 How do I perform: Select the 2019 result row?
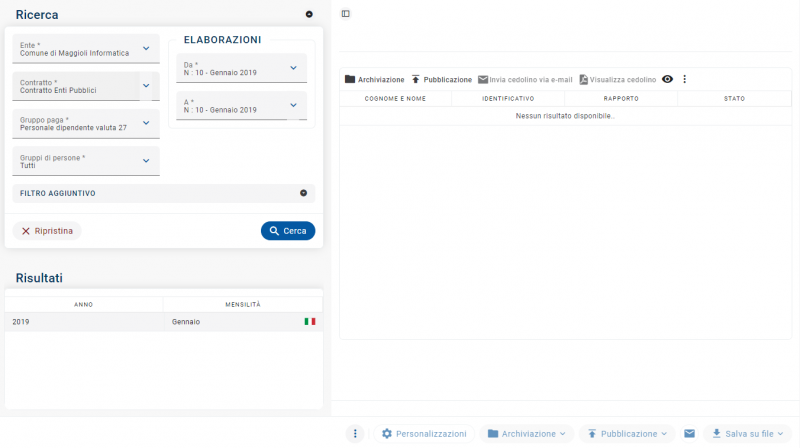click(x=163, y=322)
